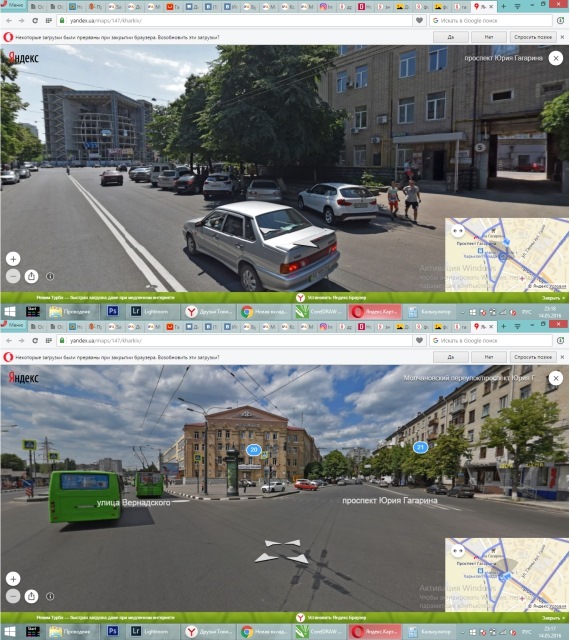Reload the page in the upper browser window

point(35,20)
